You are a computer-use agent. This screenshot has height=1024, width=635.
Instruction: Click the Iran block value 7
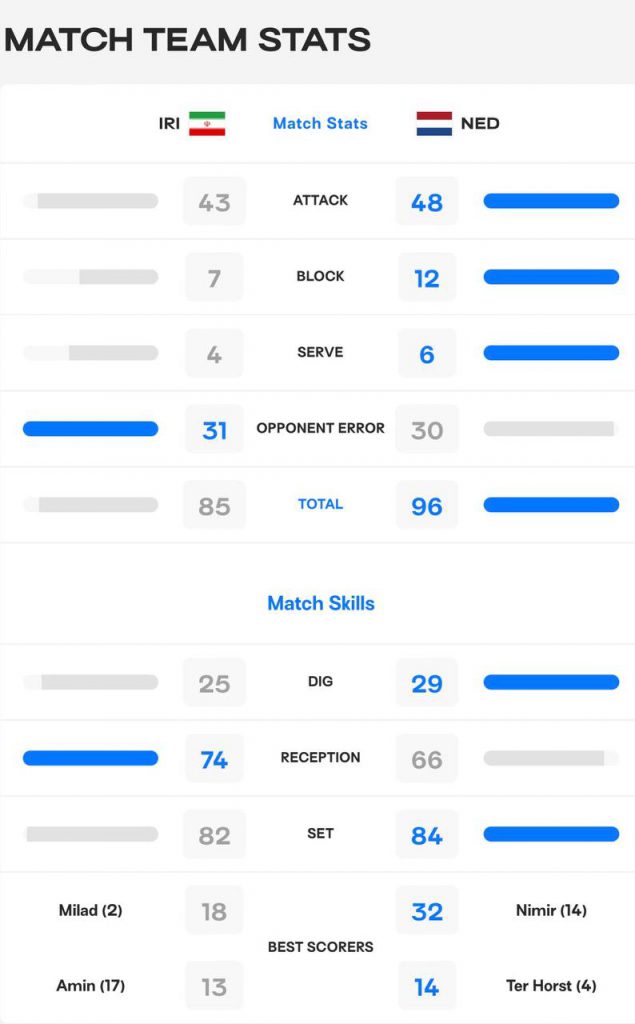214,278
